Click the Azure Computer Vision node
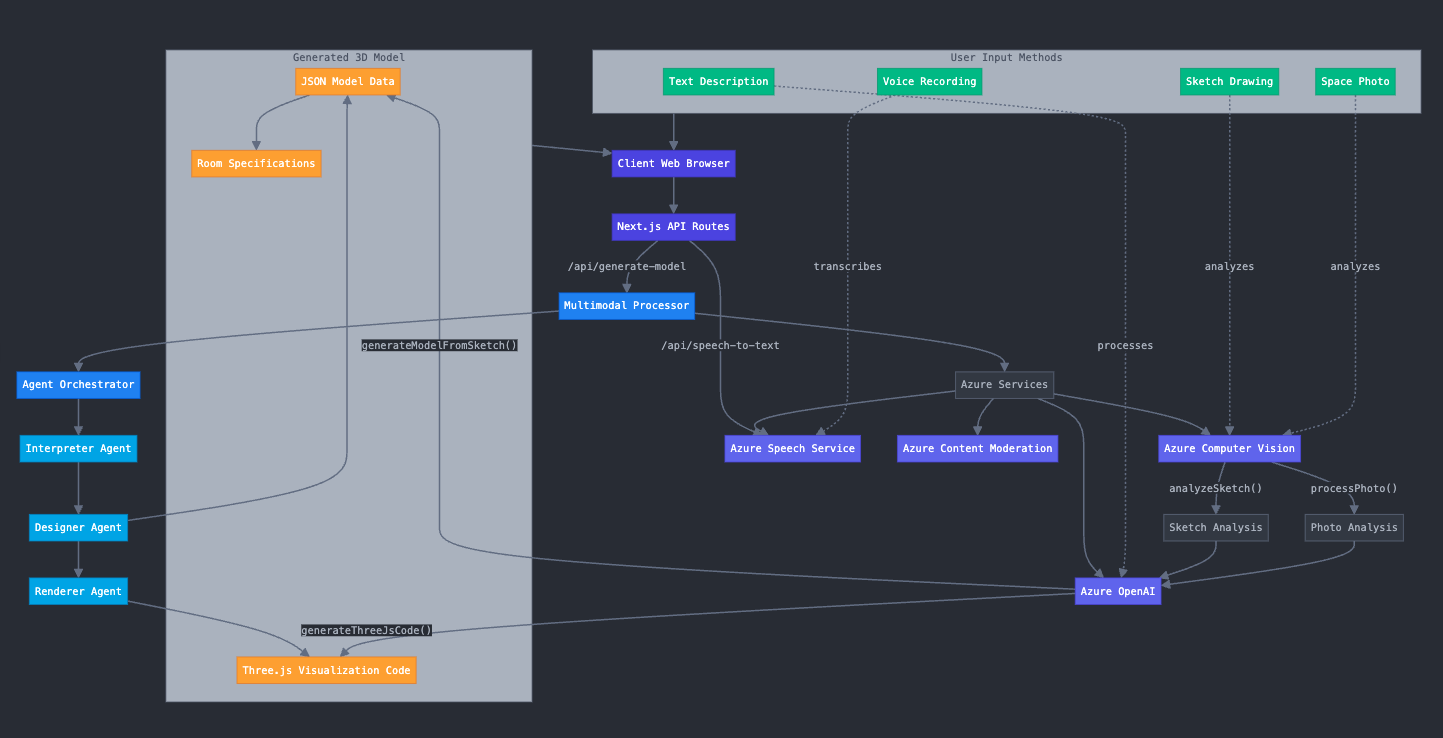 [x=1228, y=448]
